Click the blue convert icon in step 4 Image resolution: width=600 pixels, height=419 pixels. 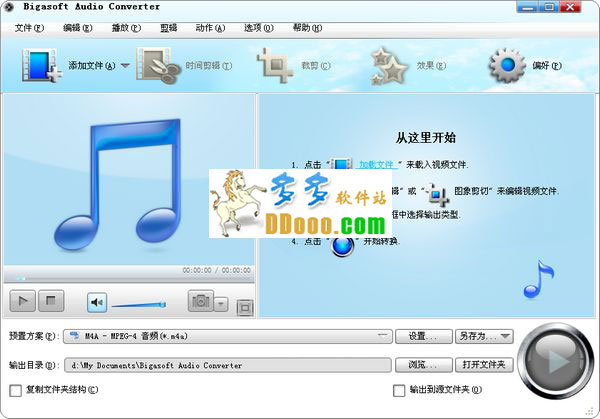tap(342, 246)
